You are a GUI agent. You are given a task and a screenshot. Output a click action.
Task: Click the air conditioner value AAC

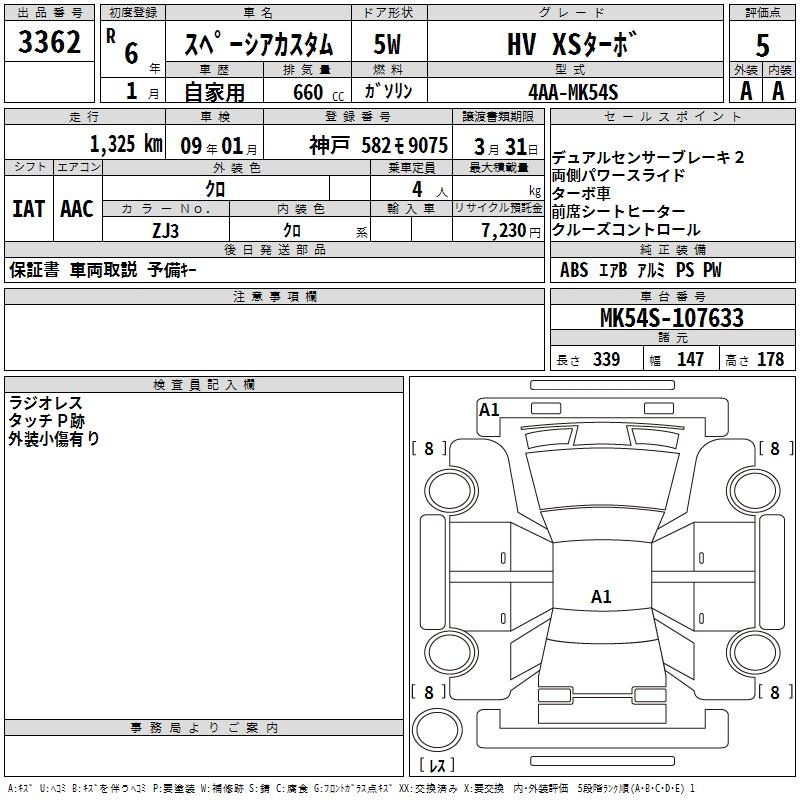coord(77,209)
